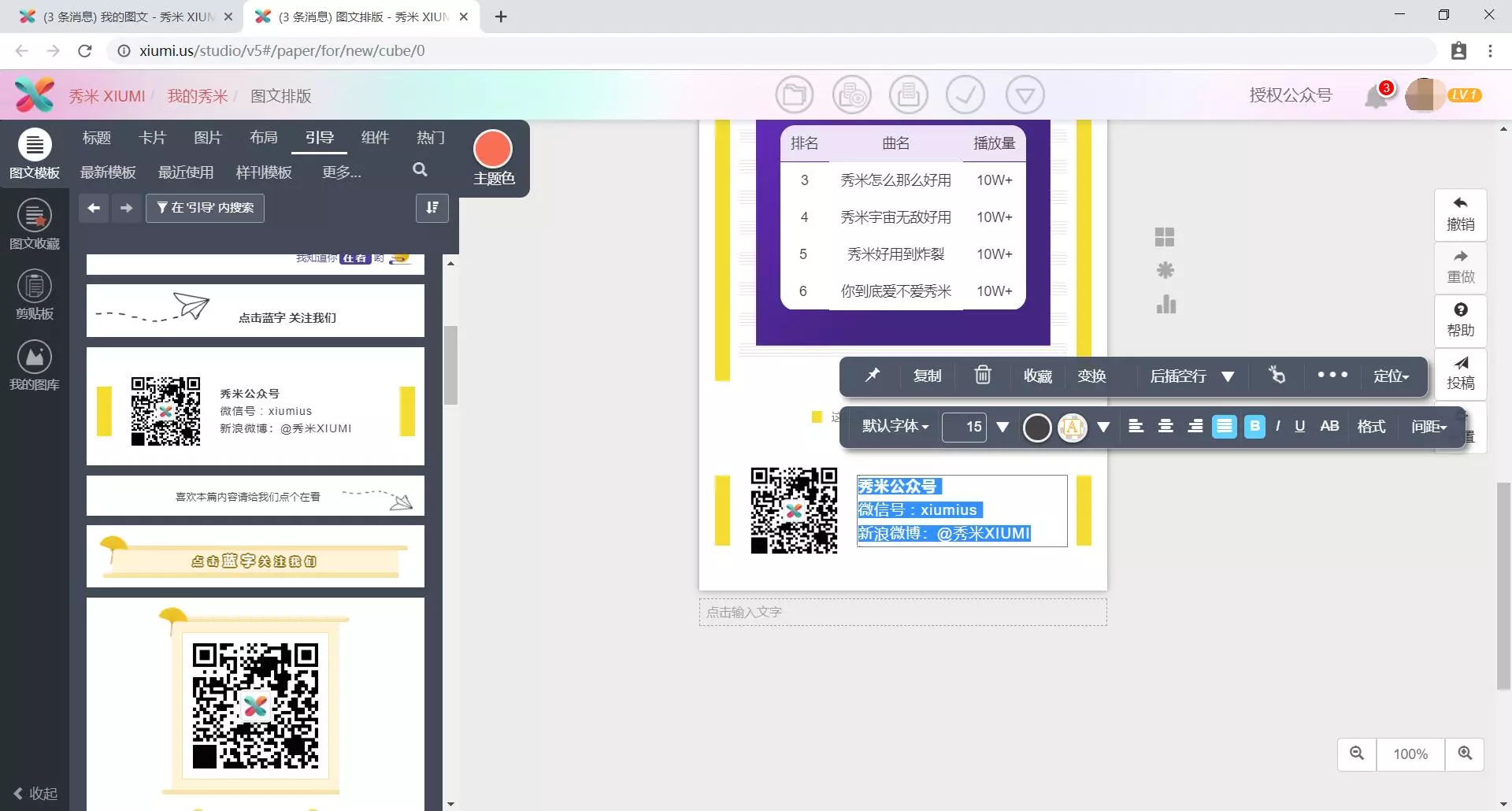
Task: Click the gear asterisk icon beside canvas
Action: coord(1165,271)
